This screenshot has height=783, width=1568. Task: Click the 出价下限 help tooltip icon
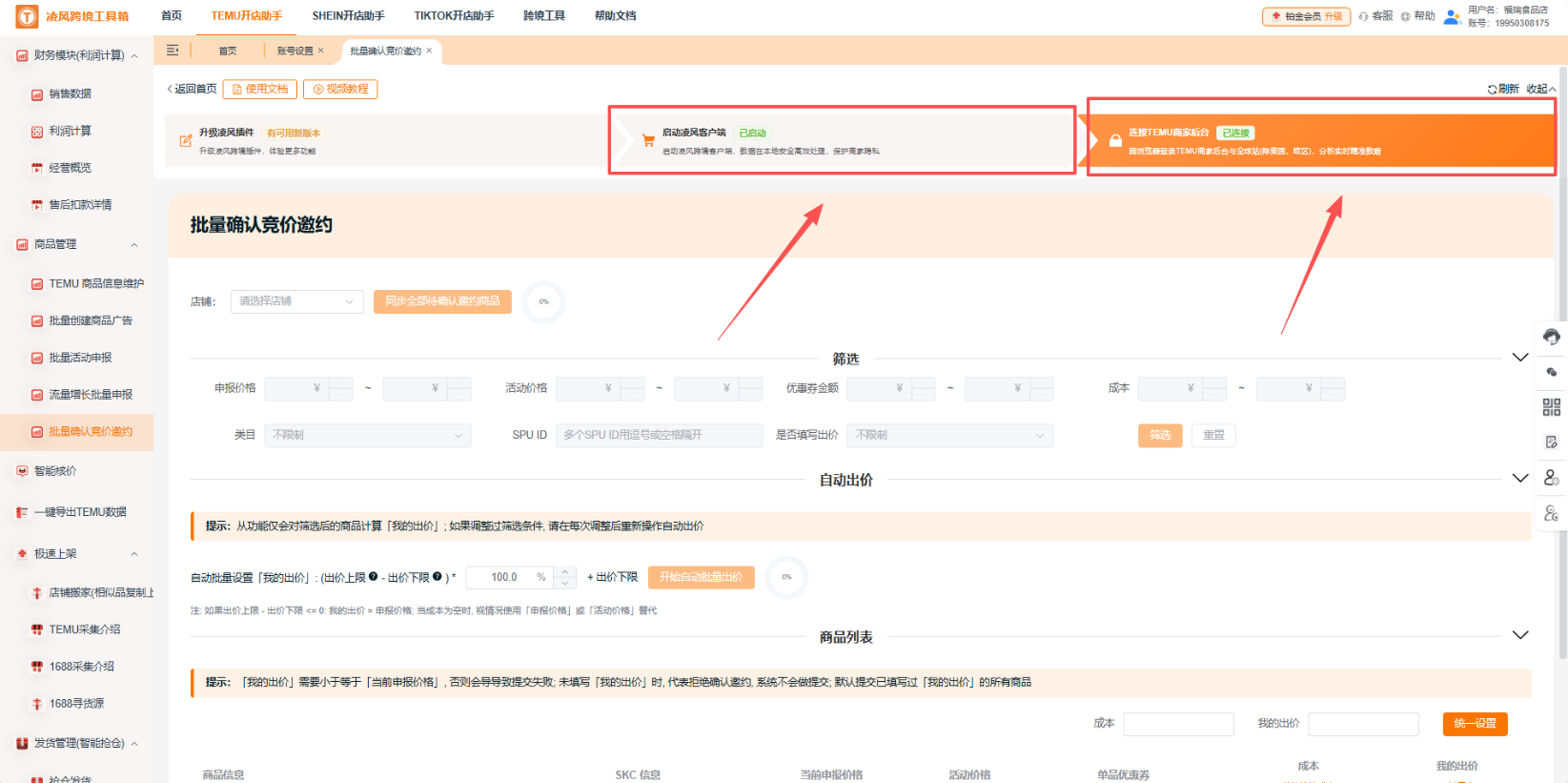coord(438,576)
